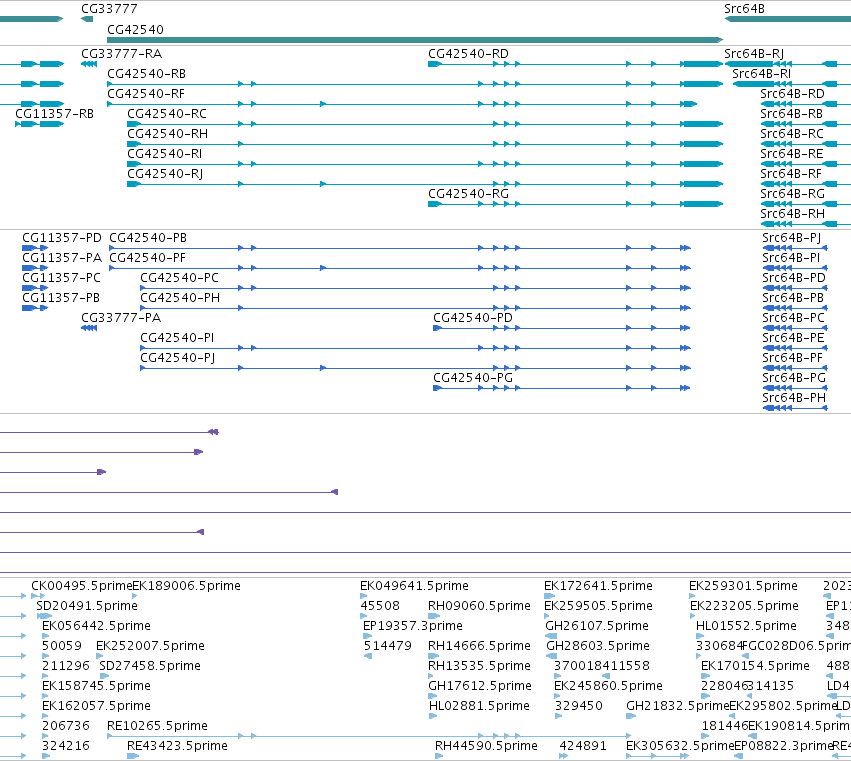Select transcript CG42540-RI label

tap(164, 154)
